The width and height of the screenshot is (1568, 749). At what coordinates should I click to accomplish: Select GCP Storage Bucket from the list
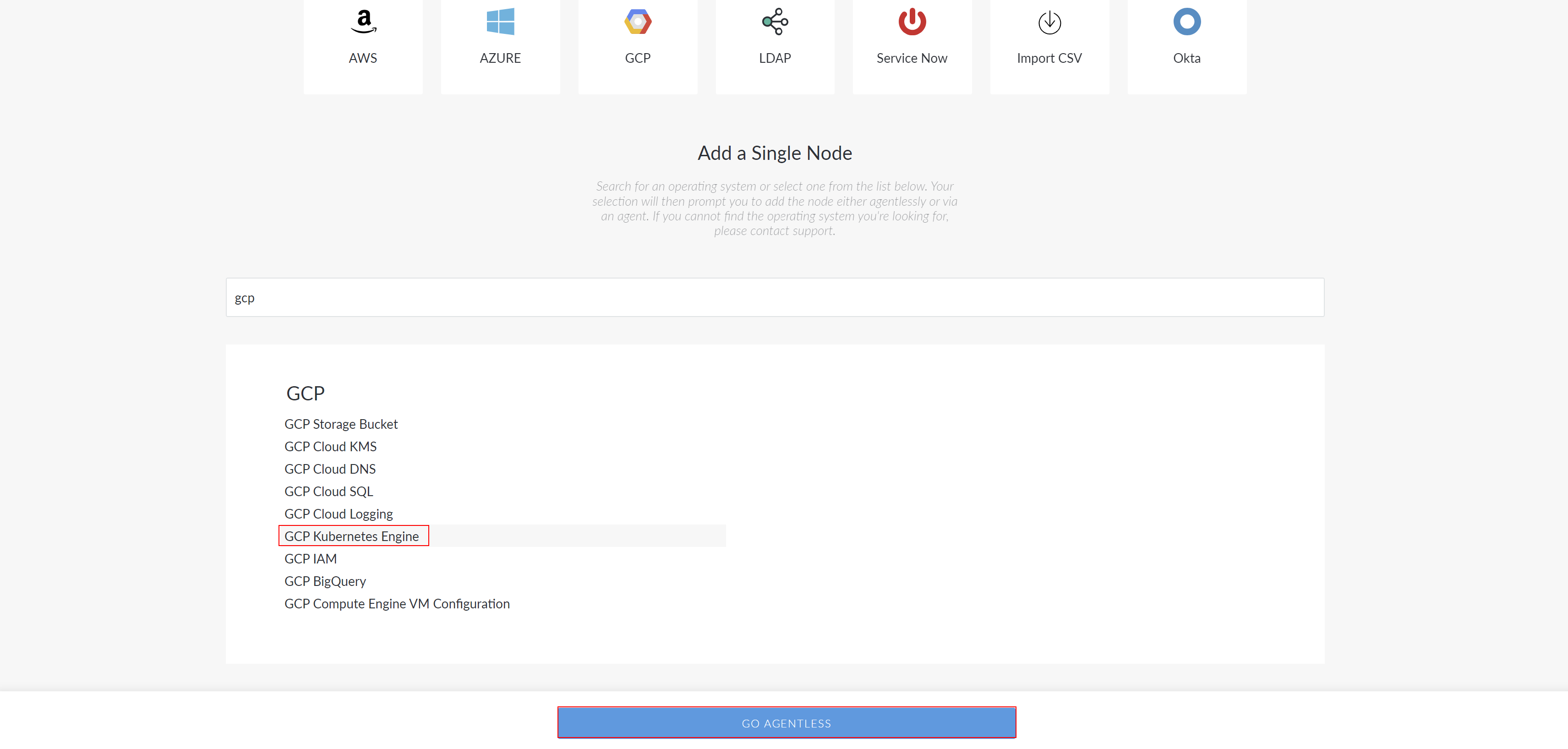(341, 424)
